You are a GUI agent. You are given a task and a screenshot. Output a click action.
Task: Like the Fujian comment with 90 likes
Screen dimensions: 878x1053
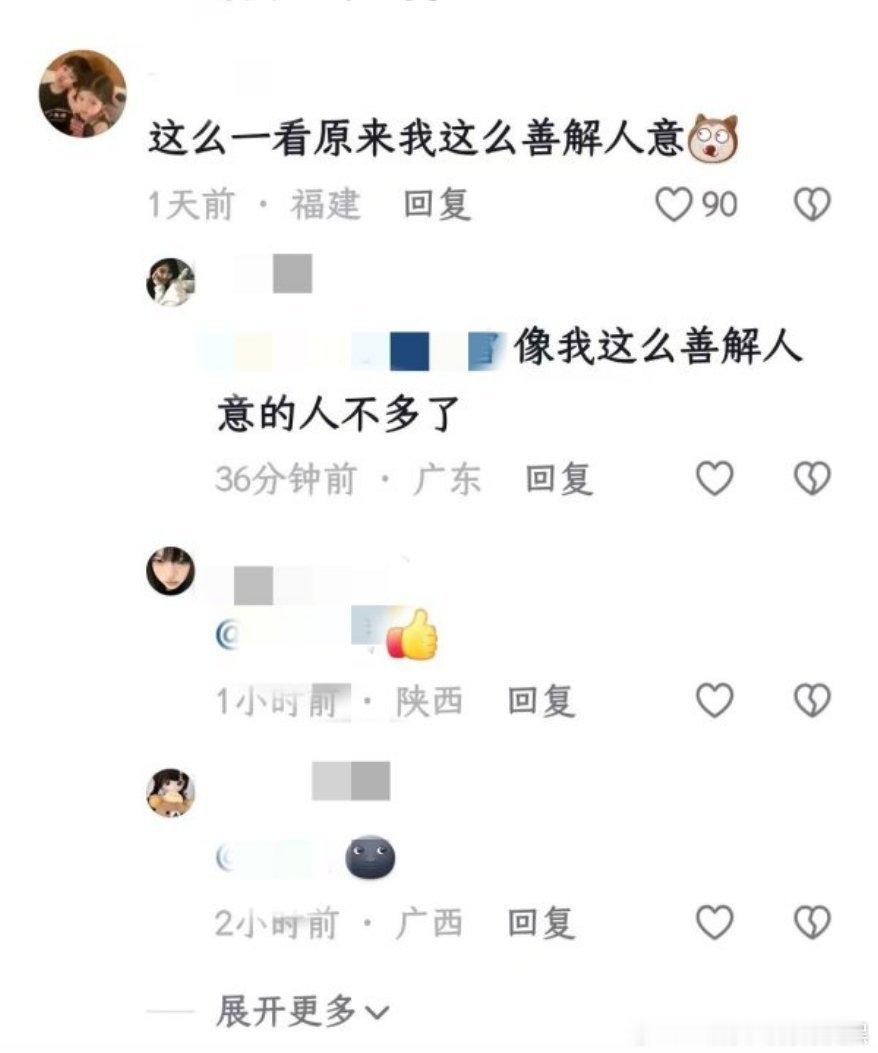tap(673, 204)
